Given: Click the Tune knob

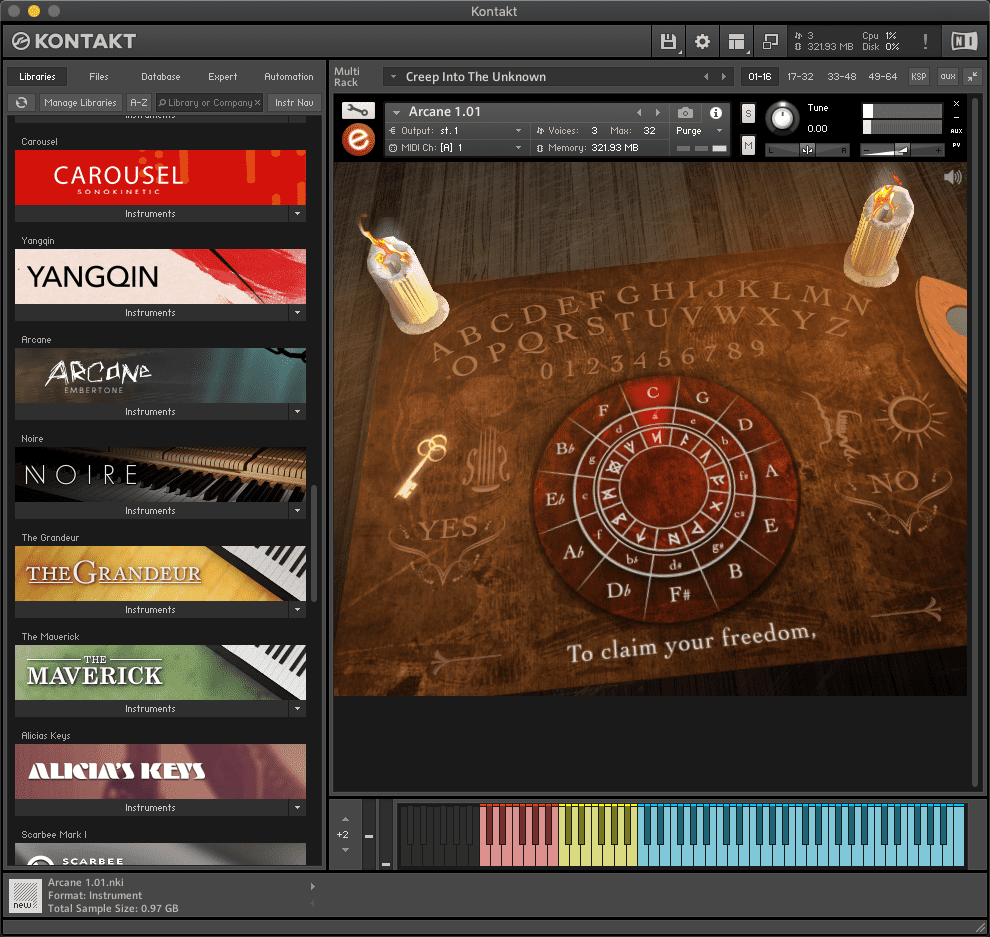Looking at the screenshot, I should click(782, 117).
